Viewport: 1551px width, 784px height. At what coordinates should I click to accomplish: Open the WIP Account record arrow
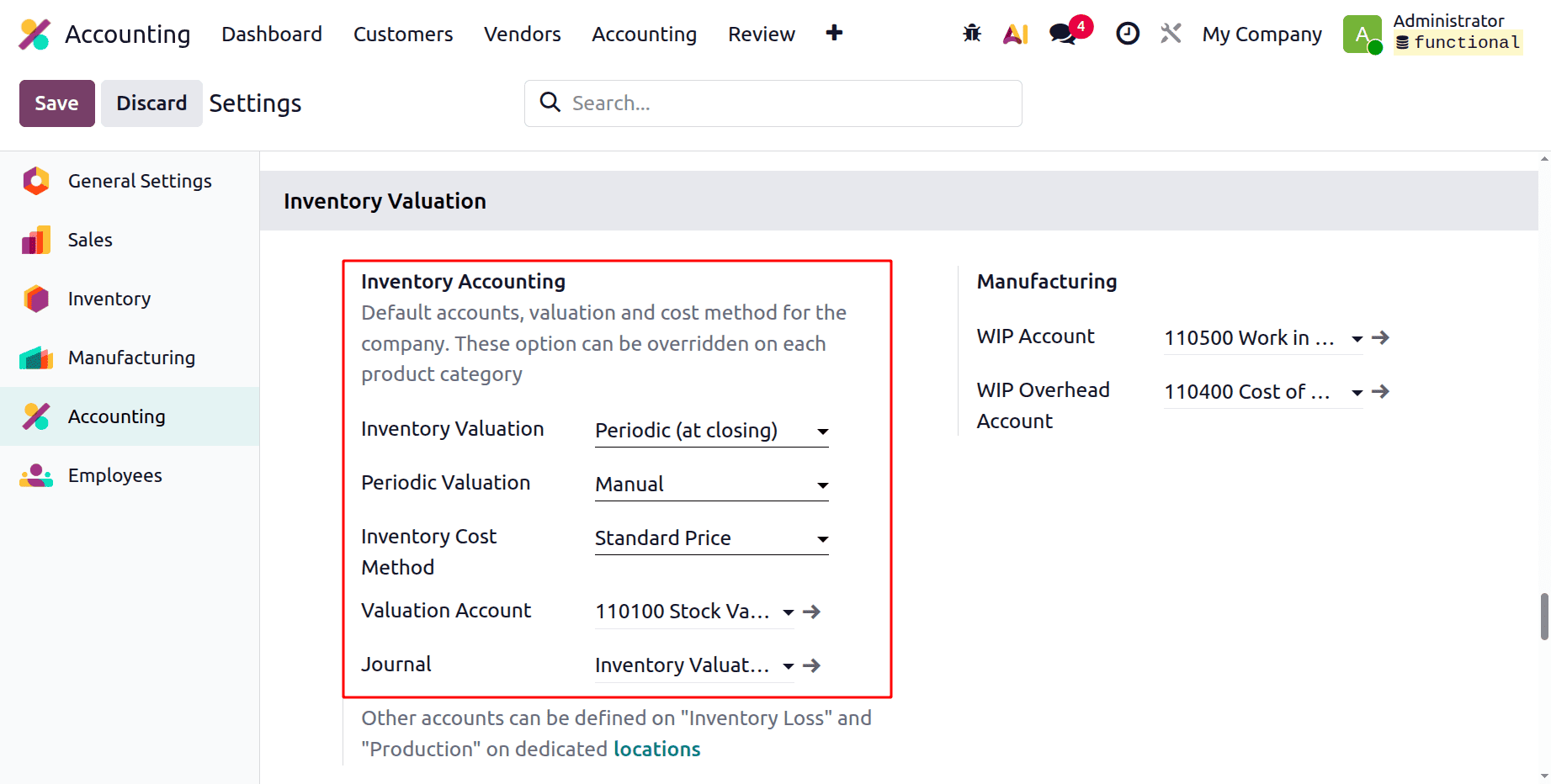(x=1380, y=337)
